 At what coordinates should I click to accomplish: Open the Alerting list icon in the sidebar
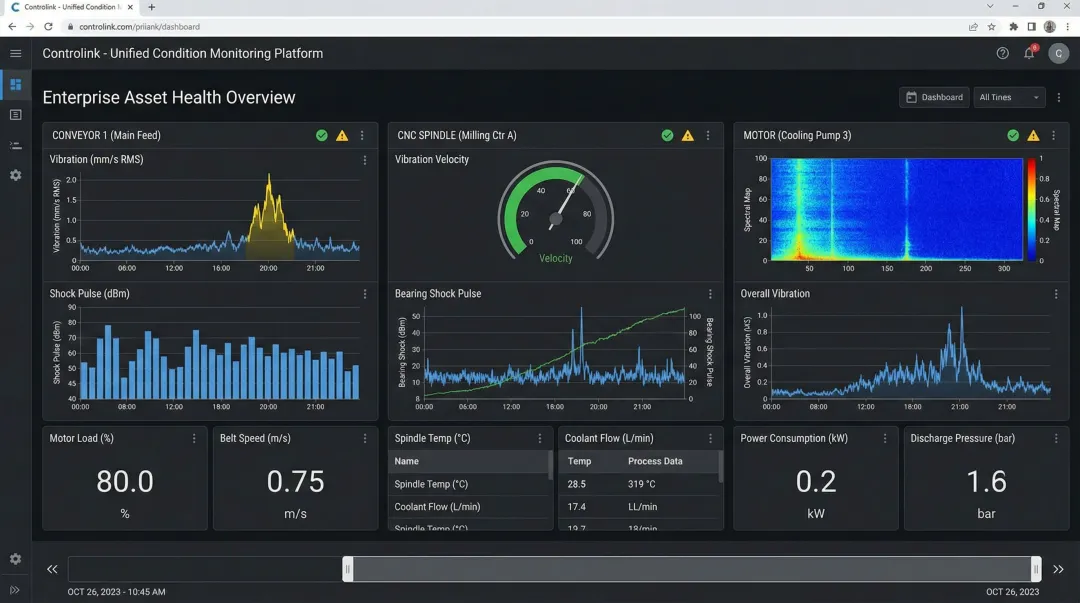coord(14,146)
